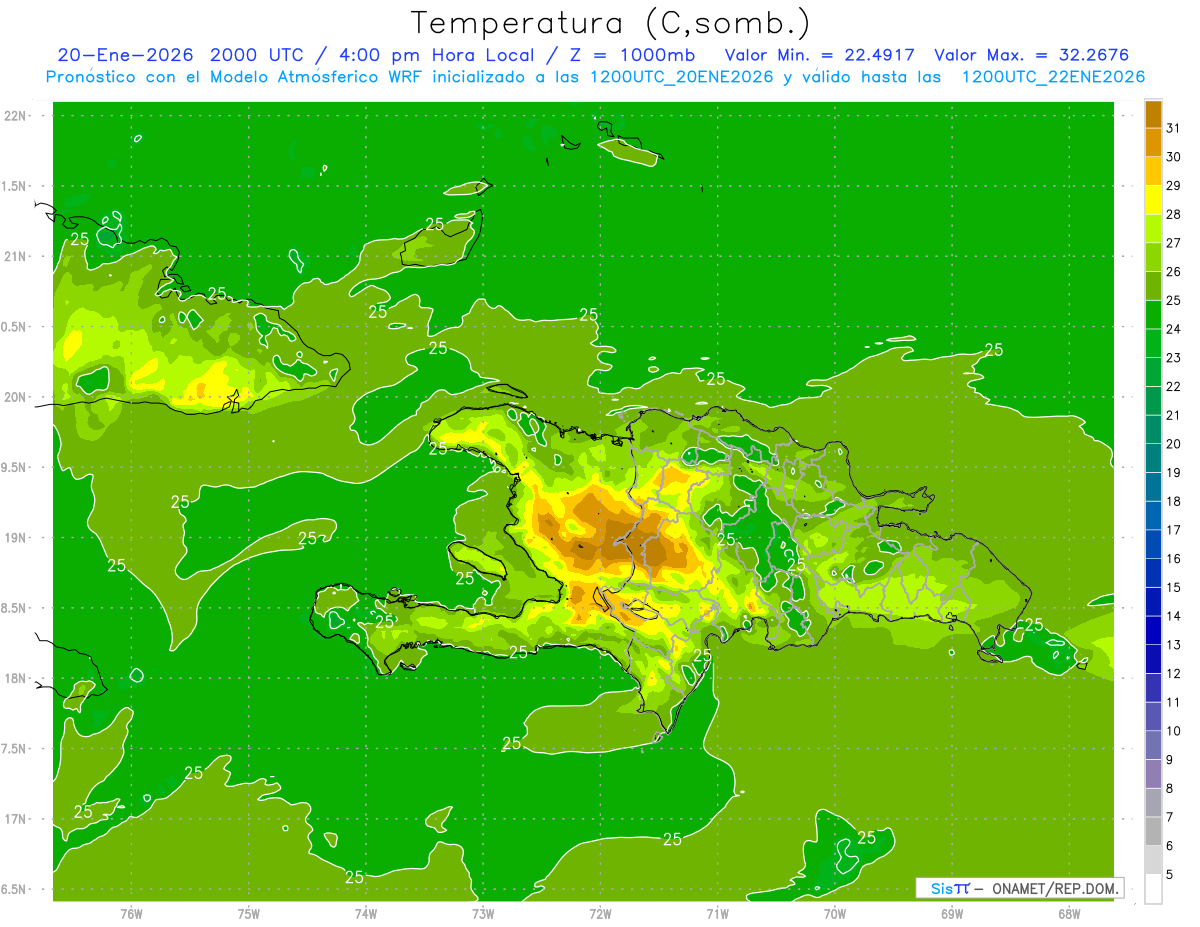Click legend value 13 on the color scale
Viewport: 1200px width, 927px height.
tap(1173, 645)
